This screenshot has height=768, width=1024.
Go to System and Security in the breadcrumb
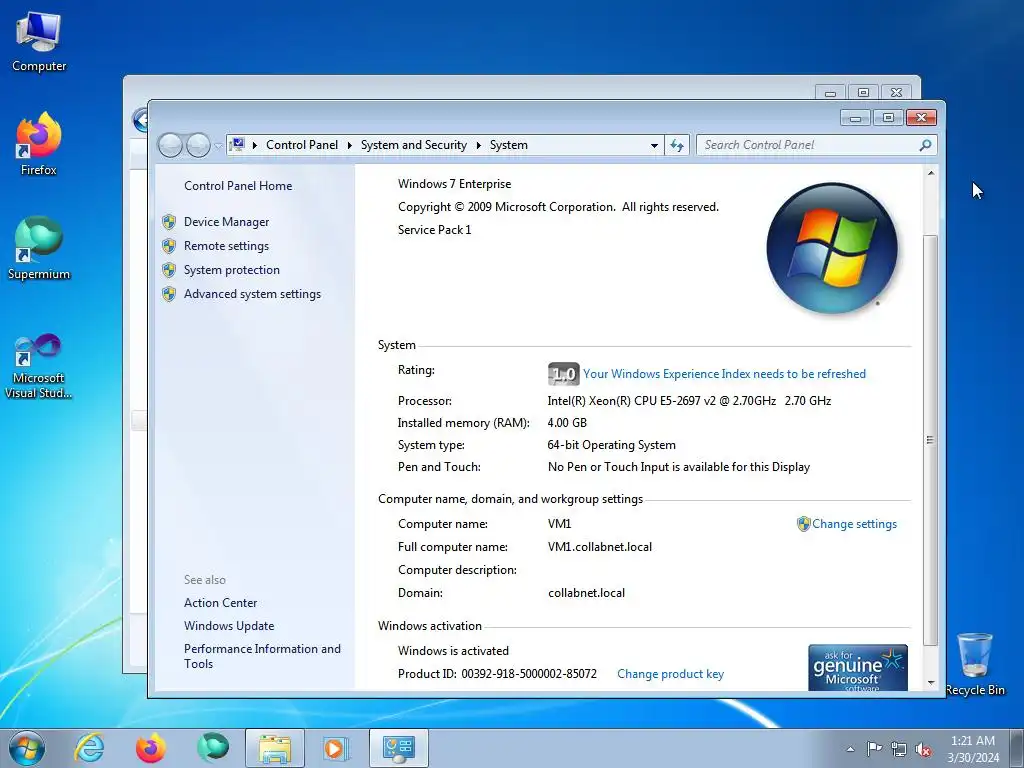point(413,145)
